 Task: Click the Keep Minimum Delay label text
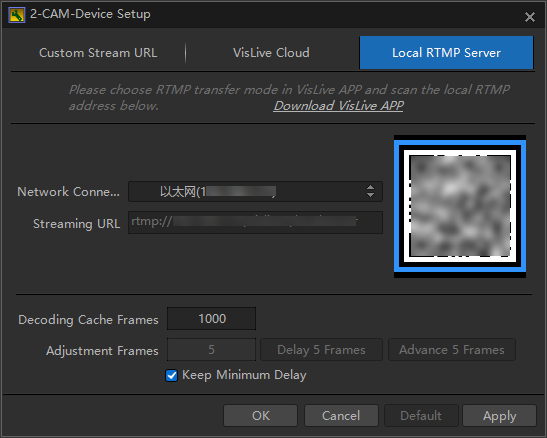[244, 375]
